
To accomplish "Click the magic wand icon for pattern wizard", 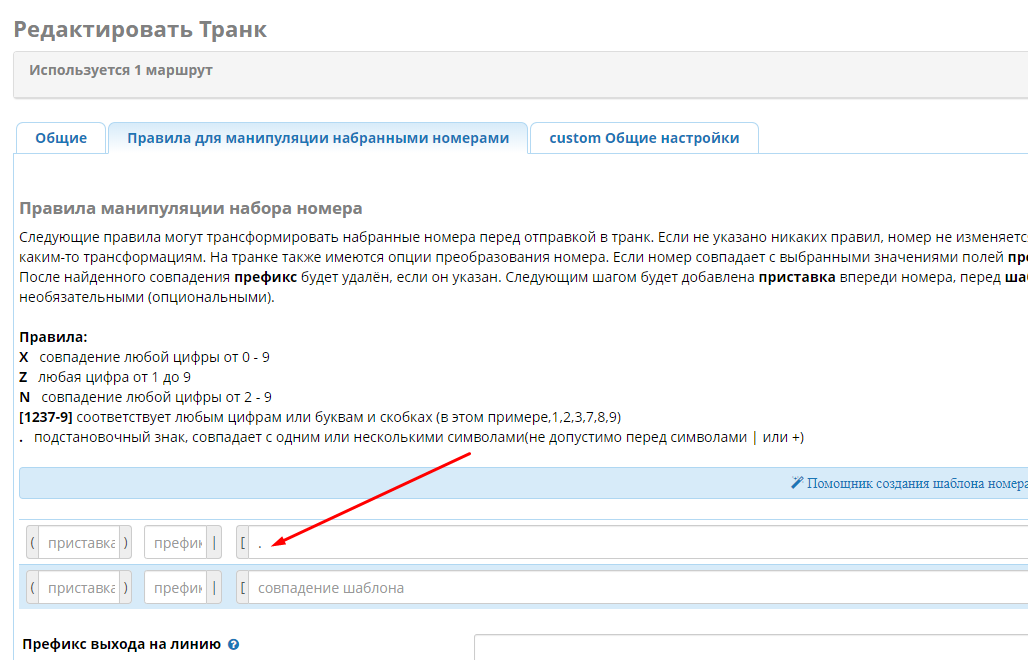I will coord(797,483).
